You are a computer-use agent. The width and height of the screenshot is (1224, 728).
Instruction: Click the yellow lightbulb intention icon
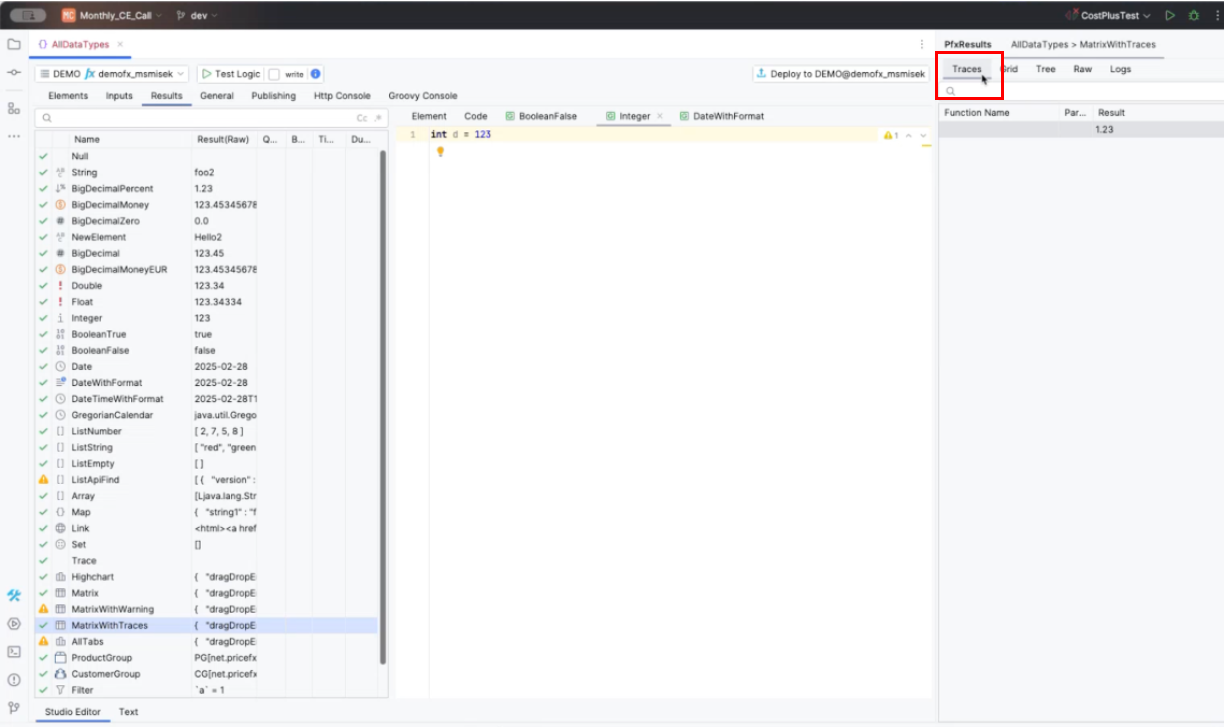(x=439, y=152)
